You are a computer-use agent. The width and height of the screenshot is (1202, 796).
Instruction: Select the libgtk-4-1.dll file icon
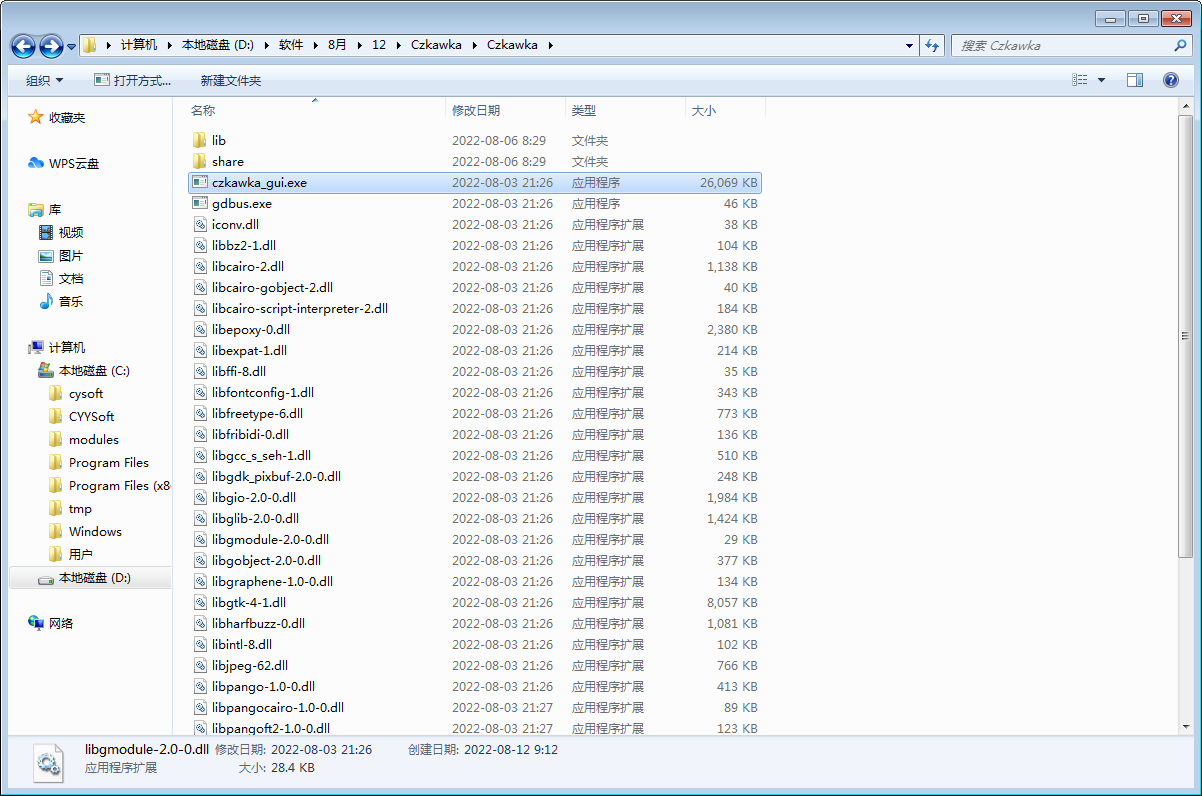(199, 602)
